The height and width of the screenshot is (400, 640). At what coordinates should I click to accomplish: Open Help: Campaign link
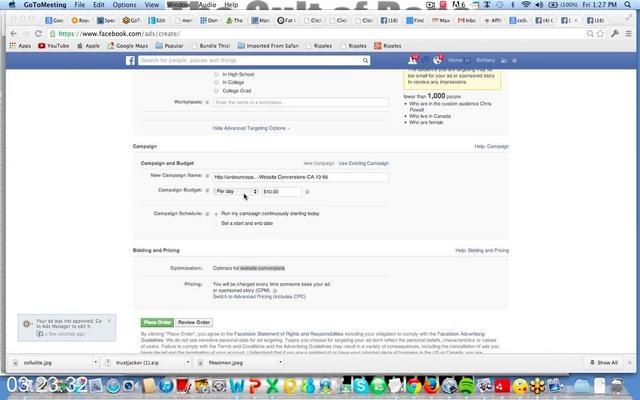tap(491, 146)
